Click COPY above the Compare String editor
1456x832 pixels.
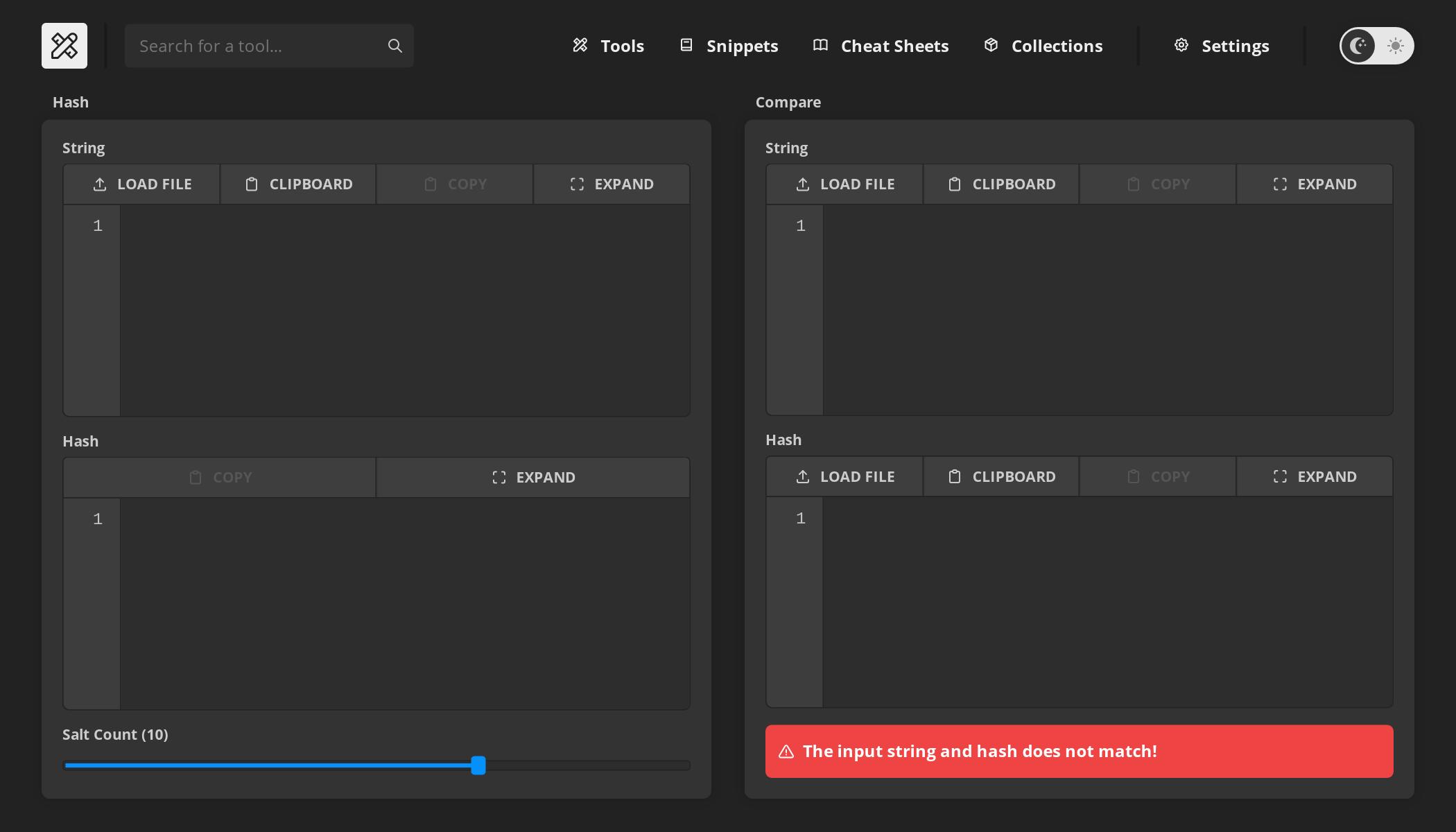point(1158,184)
